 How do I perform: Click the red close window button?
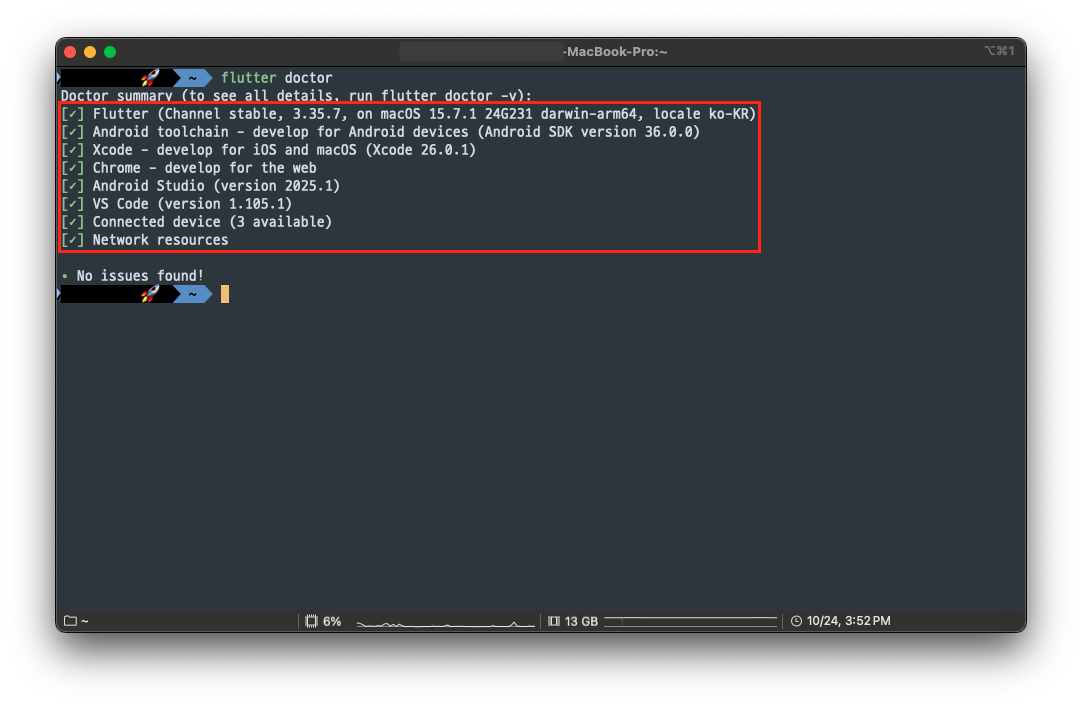(70, 52)
